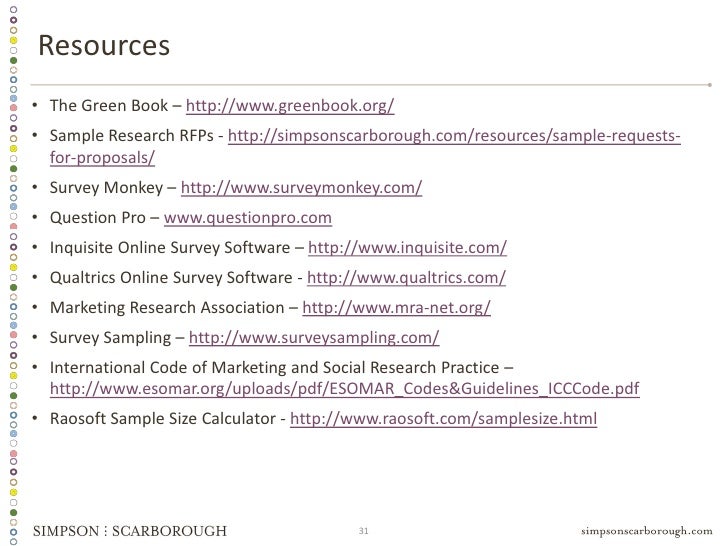Click 'The Green Book' text

(x=109, y=106)
